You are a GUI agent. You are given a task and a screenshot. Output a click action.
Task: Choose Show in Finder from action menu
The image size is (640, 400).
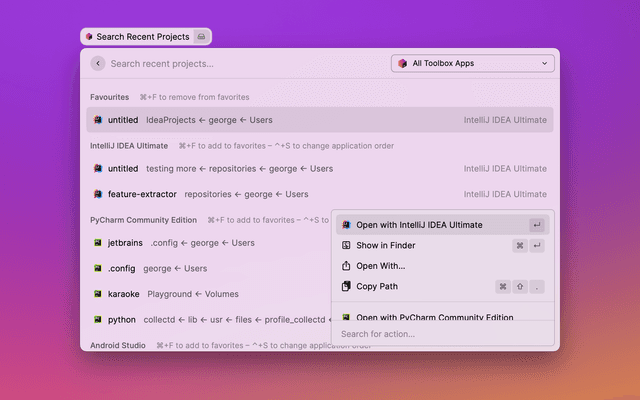coord(385,245)
